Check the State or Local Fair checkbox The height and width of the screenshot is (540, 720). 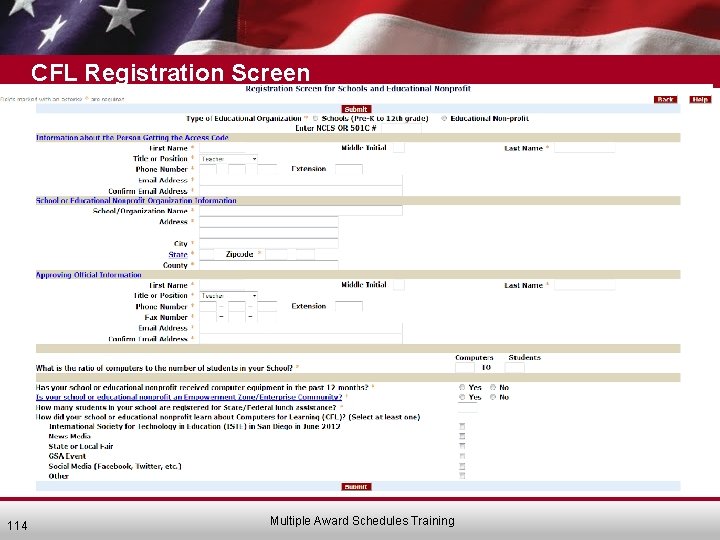tap(462, 446)
